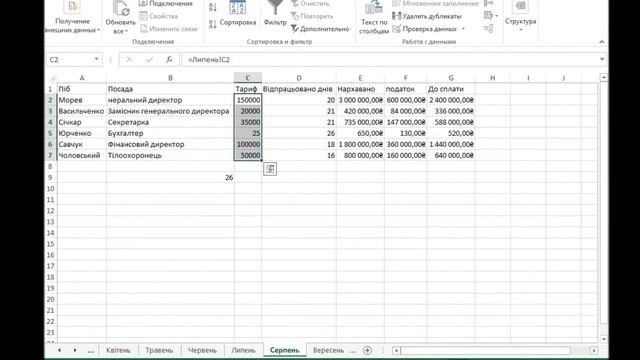The height and width of the screenshot is (360, 640).
Task: Select cell with Замісник генерального директора
Action: coord(170,111)
